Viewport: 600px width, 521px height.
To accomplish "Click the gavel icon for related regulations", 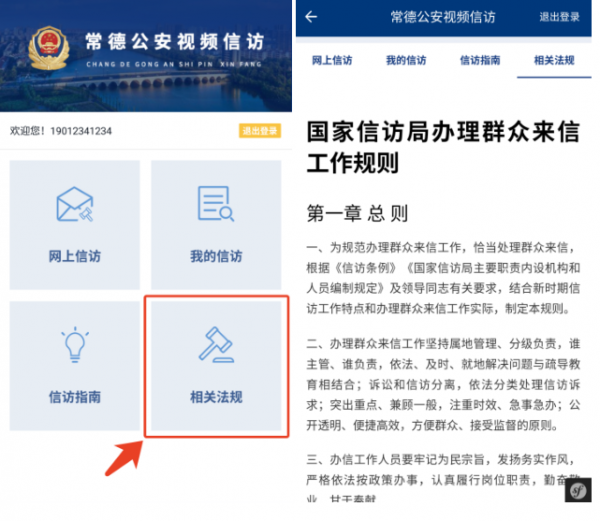I will (x=216, y=344).
